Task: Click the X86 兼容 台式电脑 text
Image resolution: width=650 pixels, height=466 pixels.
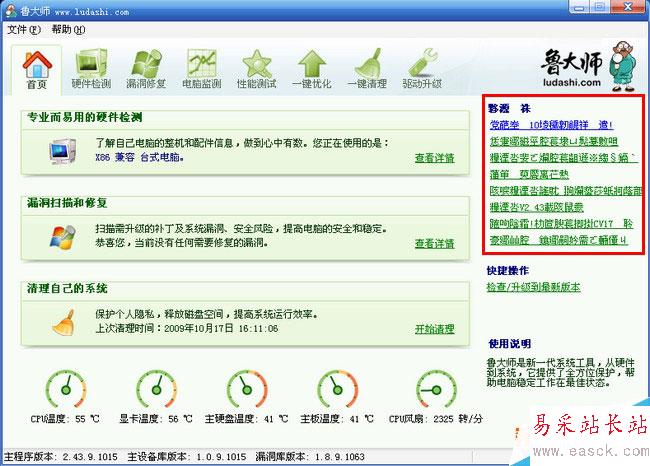Action: point(140,157)
